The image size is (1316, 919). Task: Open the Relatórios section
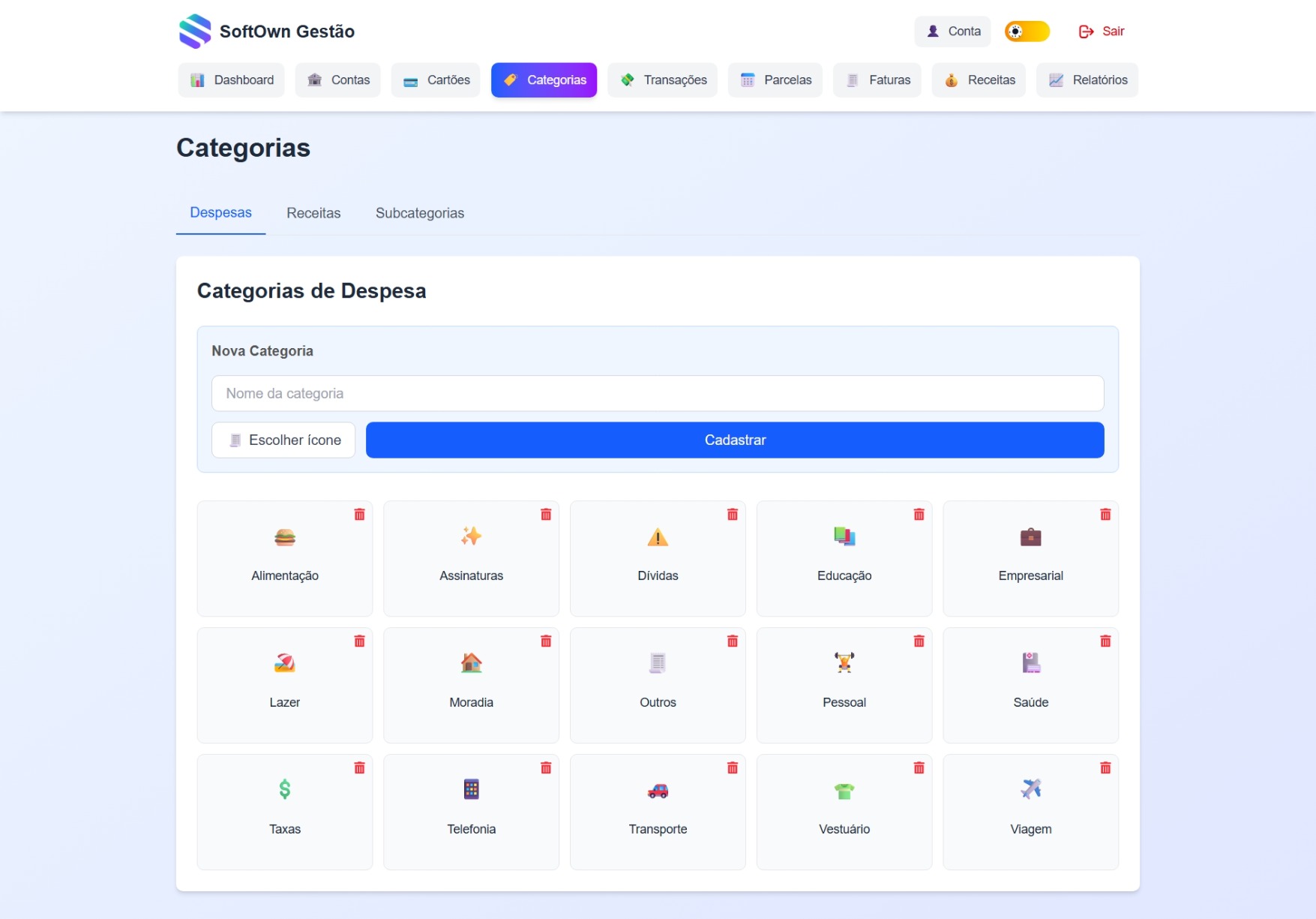tap(1087, 80)
